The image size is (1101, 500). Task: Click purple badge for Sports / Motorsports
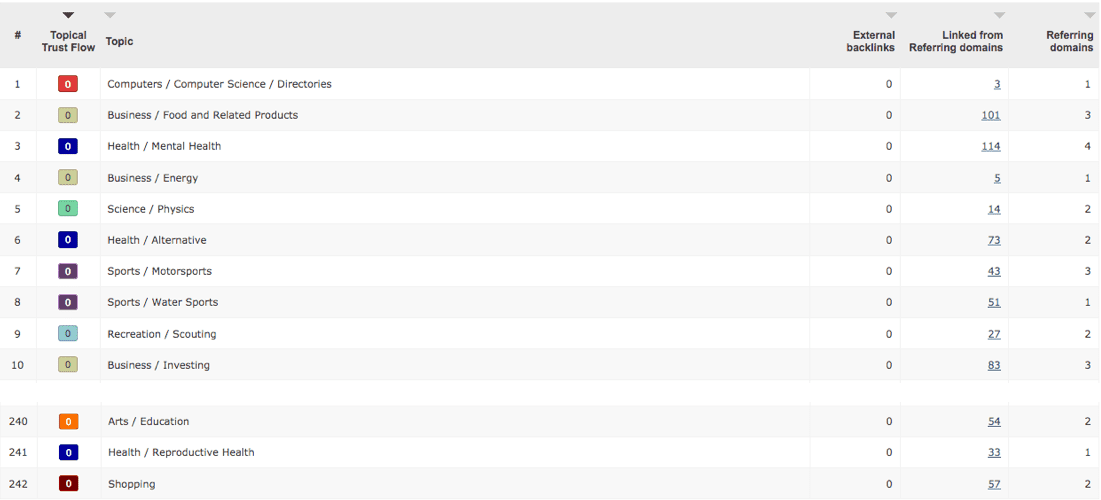pyautogui.click(x=67, y=271)
